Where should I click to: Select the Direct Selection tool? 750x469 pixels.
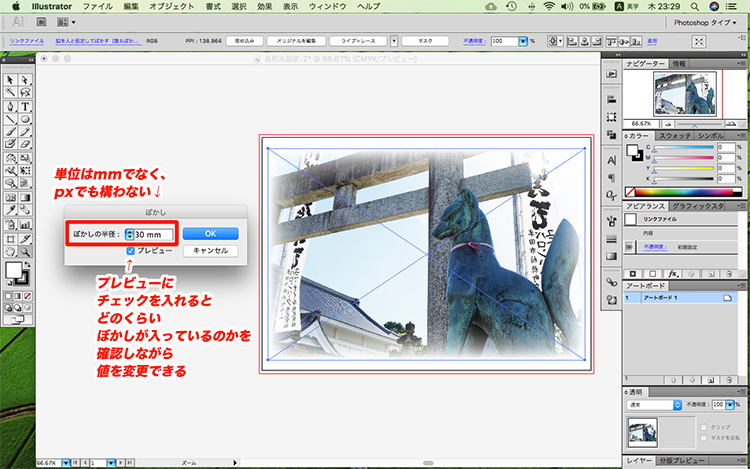[24, 80]
